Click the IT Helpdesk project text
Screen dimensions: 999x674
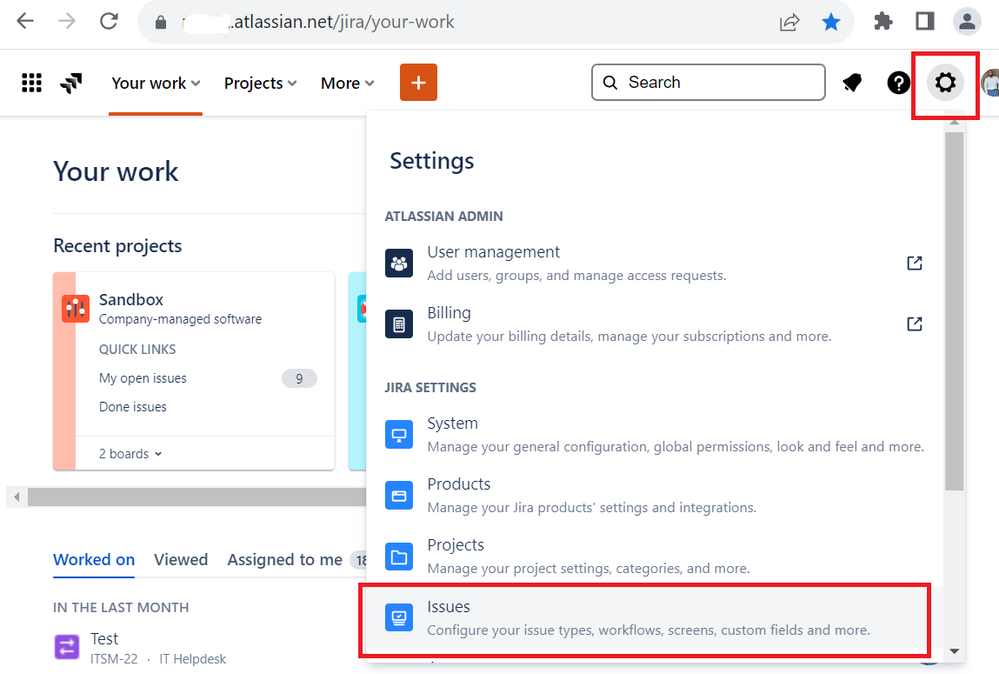(192, 659)
